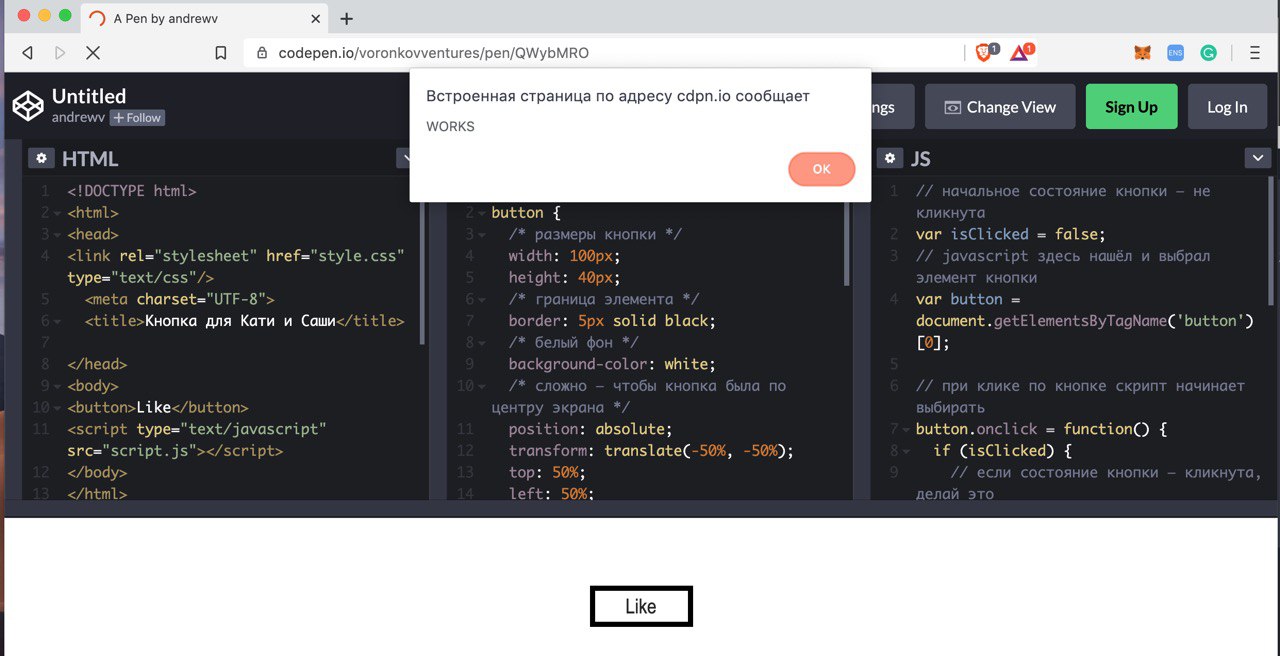Click the green Sign Up button
Screen dimensions: 1280x656
pyautogui.click(x=1131, y=107)
